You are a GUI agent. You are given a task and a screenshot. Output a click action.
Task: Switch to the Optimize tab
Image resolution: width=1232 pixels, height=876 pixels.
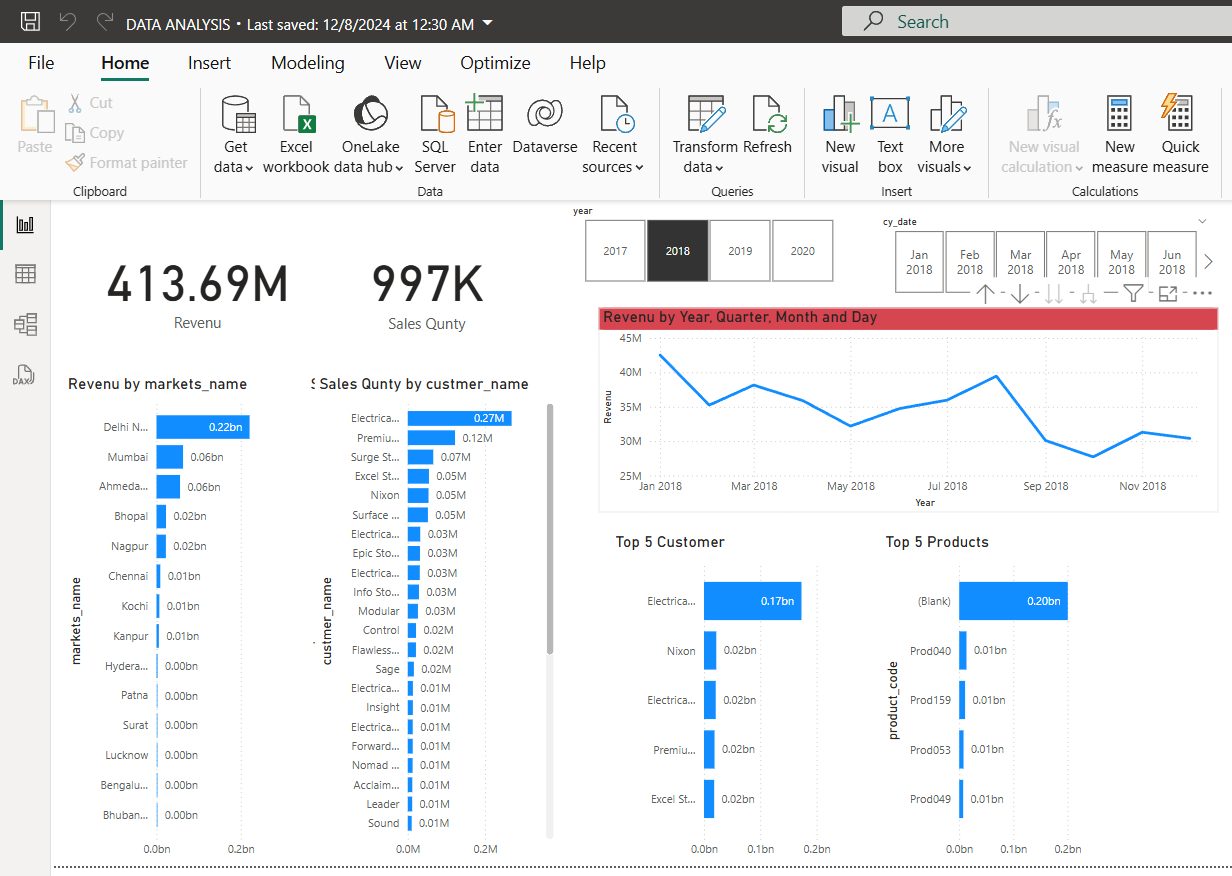(495, 63)
